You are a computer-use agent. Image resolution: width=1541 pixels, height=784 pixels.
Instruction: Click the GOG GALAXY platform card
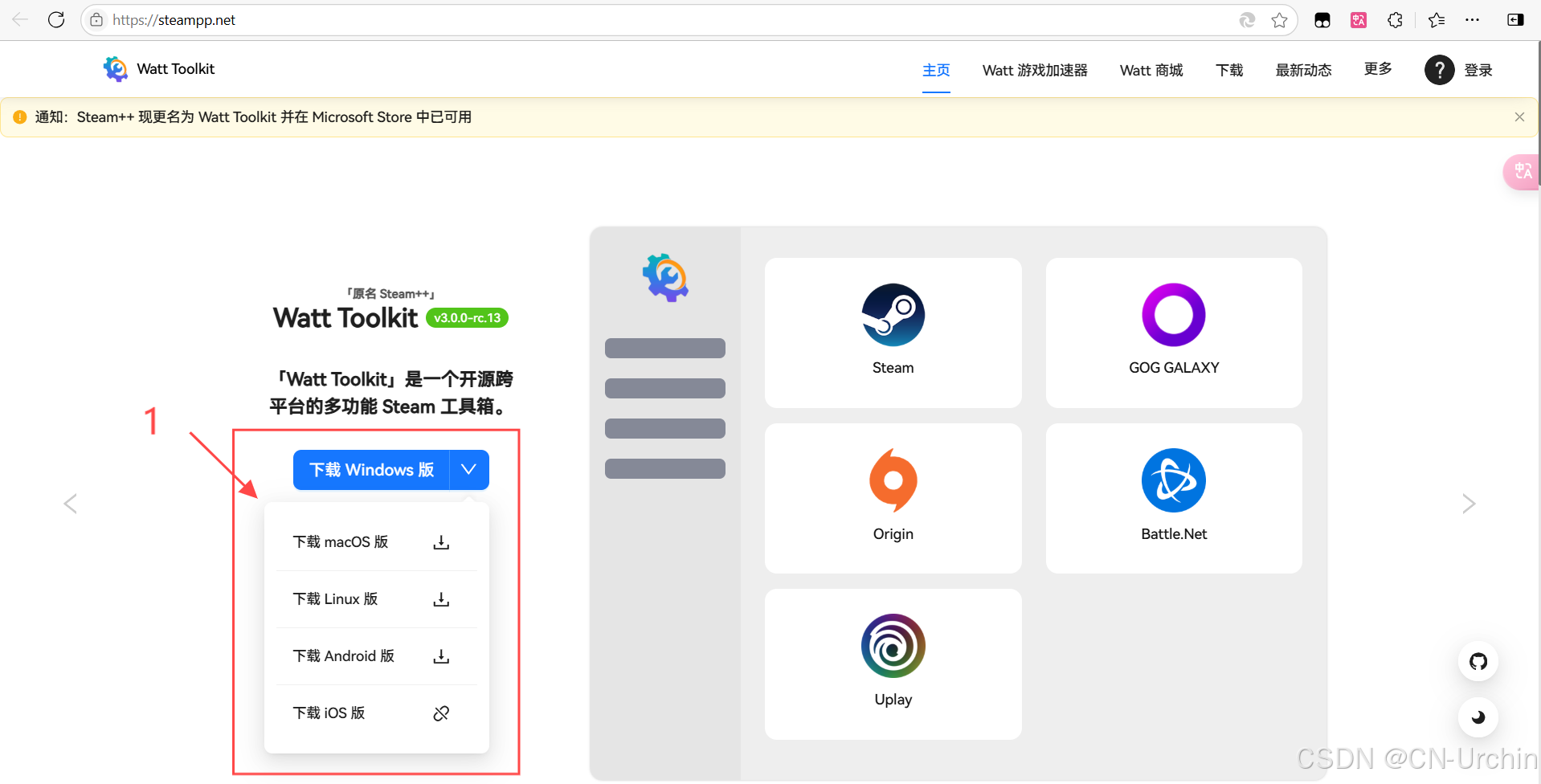tap(1174, 333)
